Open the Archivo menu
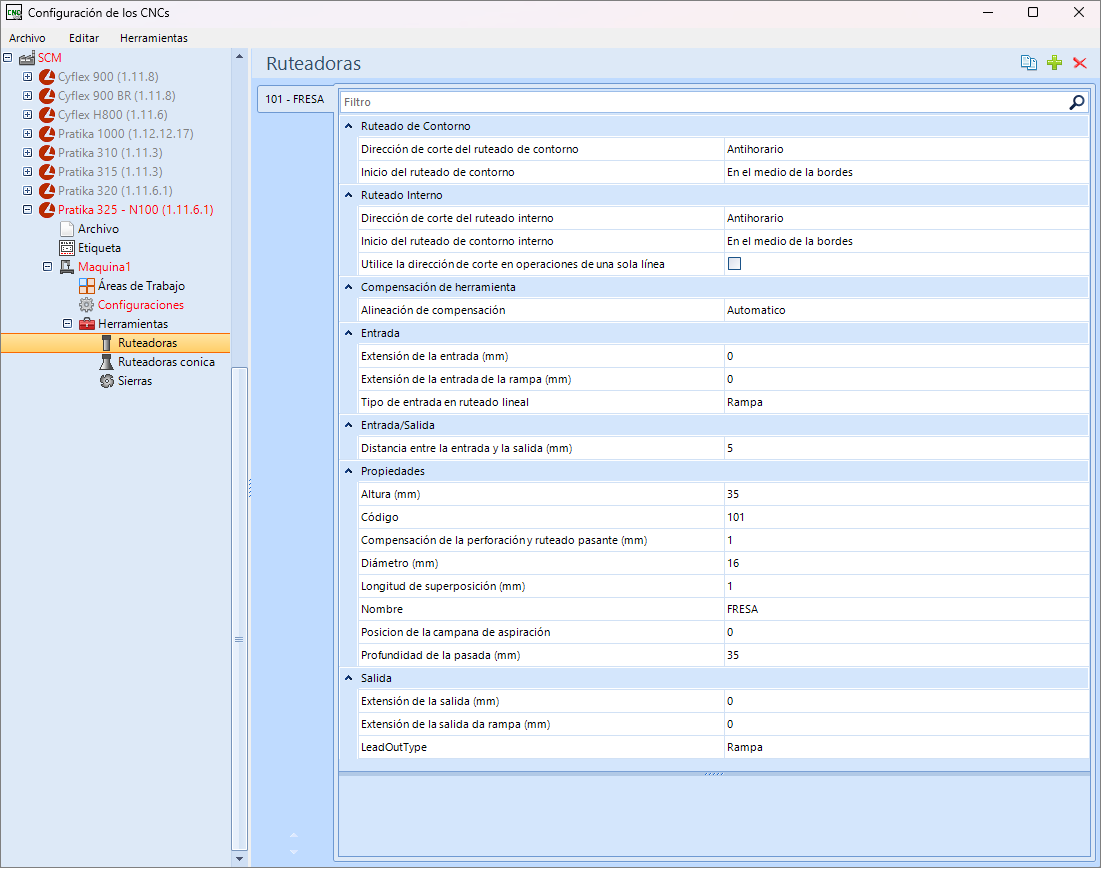The image size is (1106, 881). coord(28,38)
